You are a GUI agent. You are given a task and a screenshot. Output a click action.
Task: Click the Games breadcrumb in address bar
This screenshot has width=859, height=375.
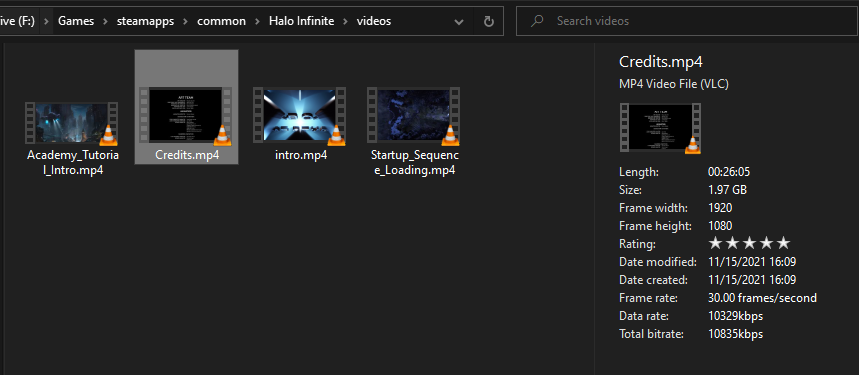click(x=76, y=21)
